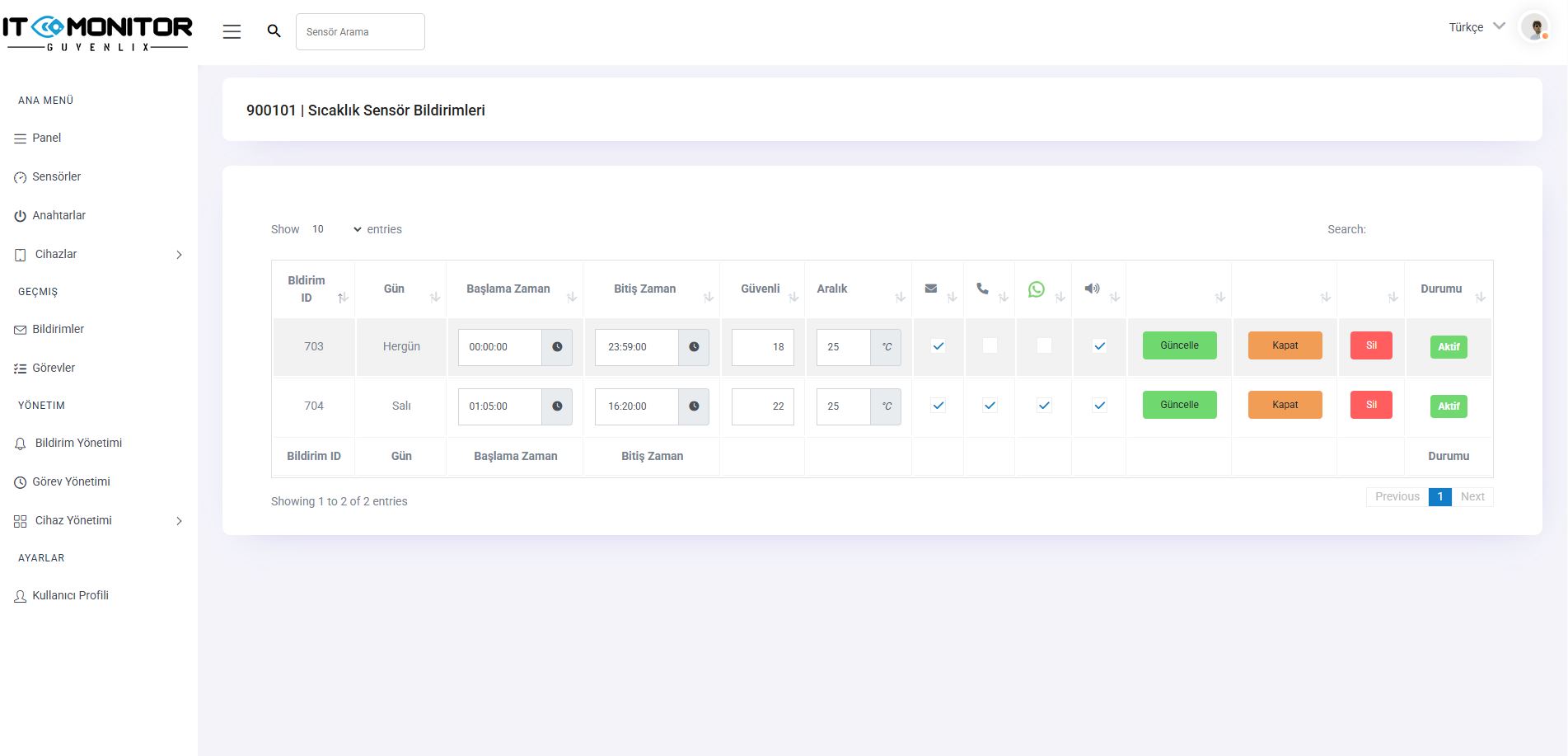This screenshot has height=756, width=1568.
Task: Click the red Sil button for 704
Action: (1371, 405)
